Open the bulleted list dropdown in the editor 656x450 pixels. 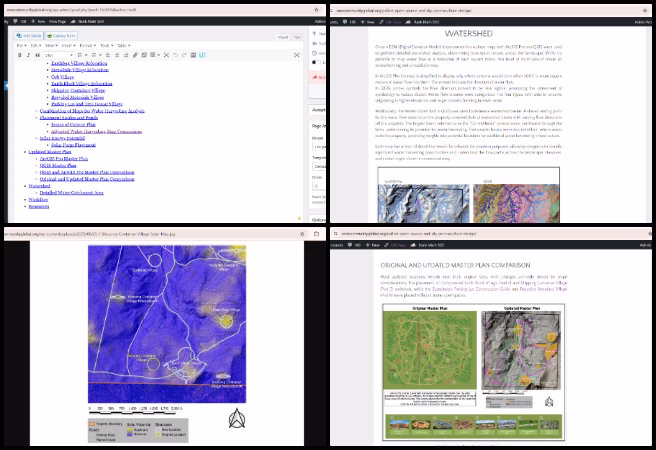pos(82,55)
